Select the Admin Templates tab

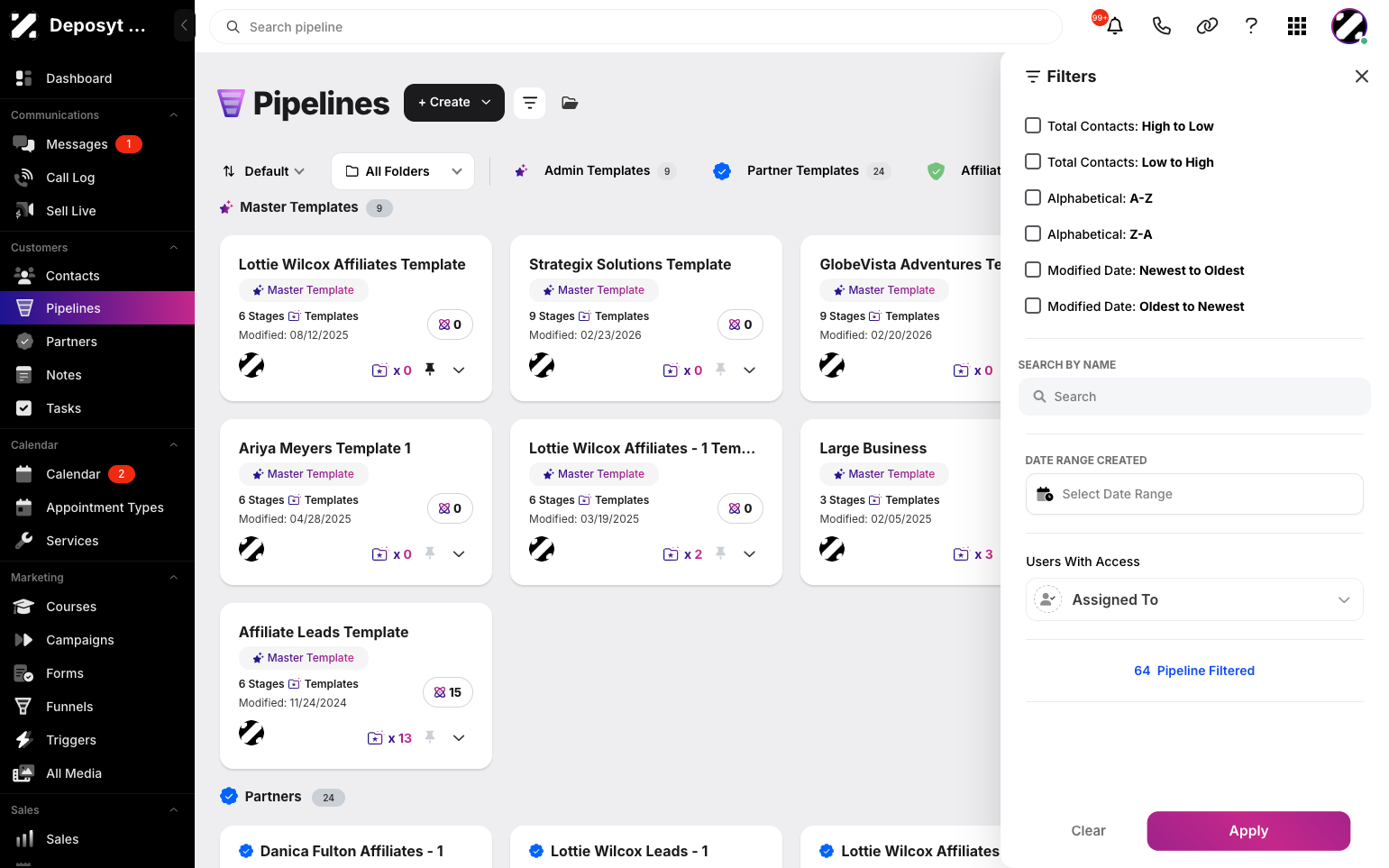pos(595,170)
